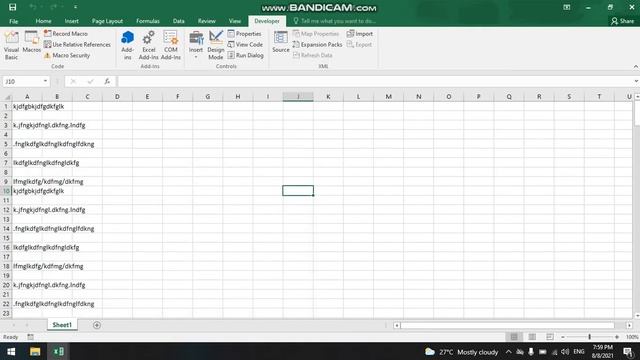The height and width of the screenshot is (360, 640).
Task: Expand the formula bar
Action: click(636, 81)
